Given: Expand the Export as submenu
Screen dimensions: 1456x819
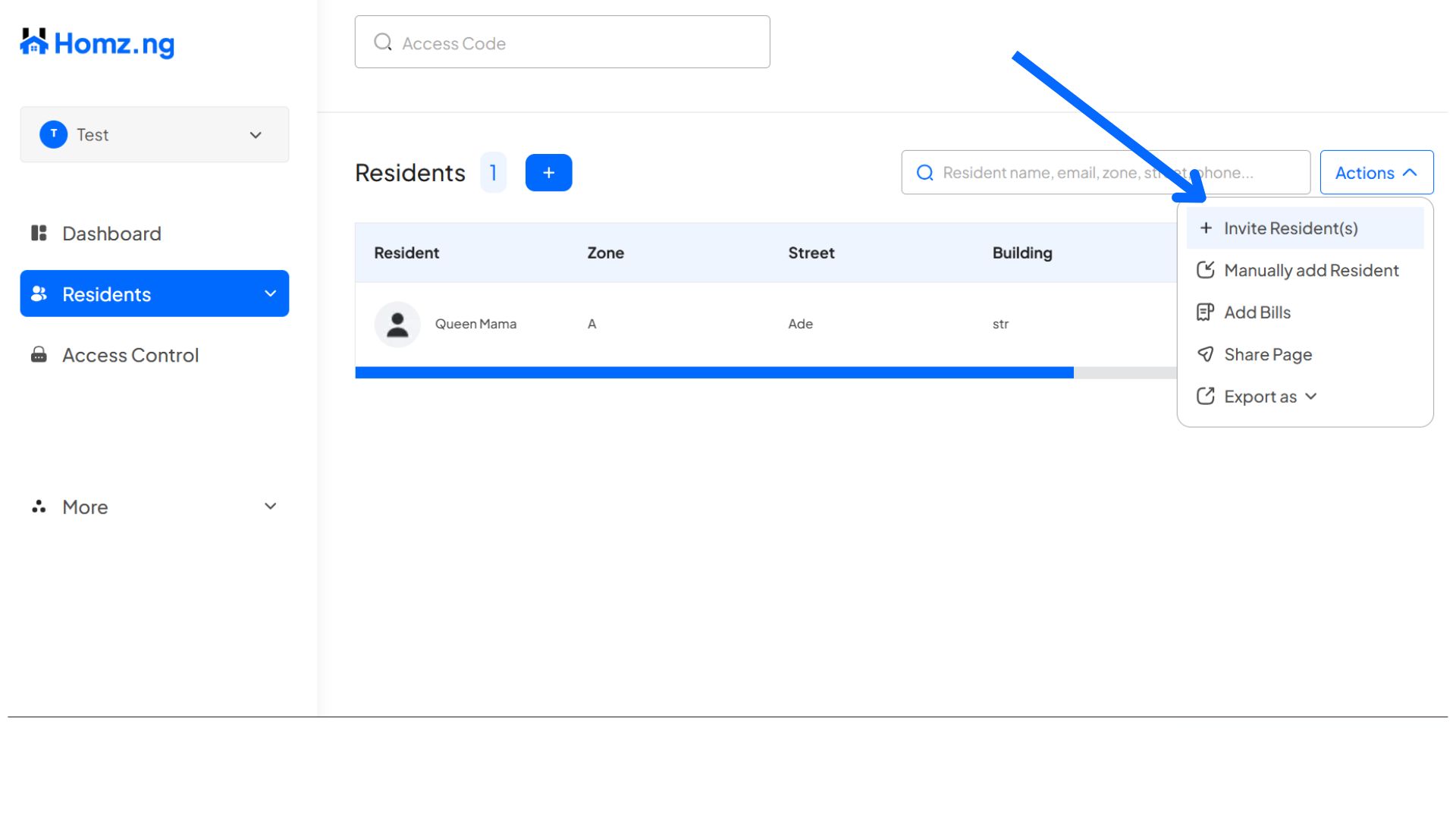Looking at the screenshot, I should pos(1270,397).
